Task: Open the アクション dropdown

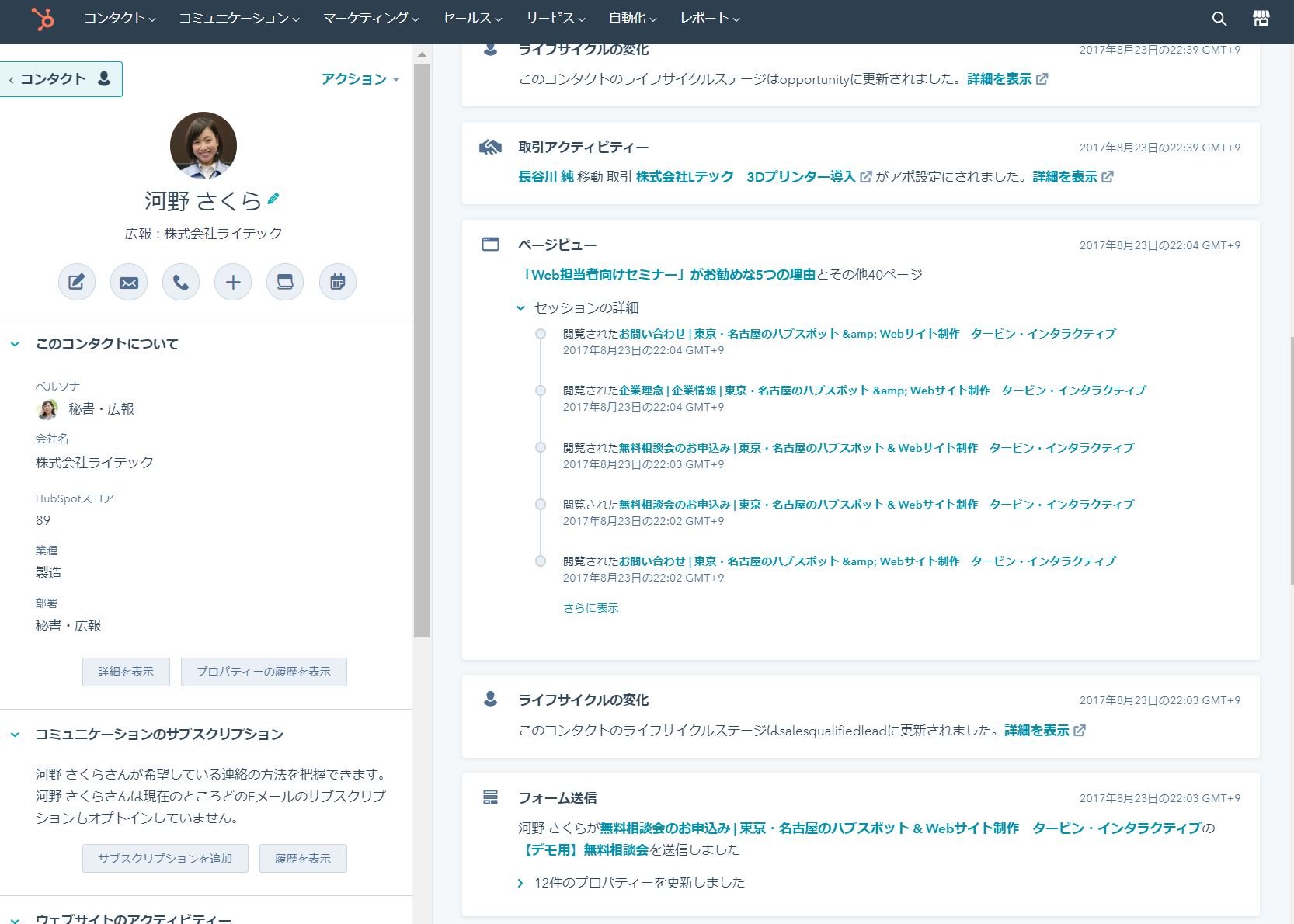Action: click(360, 79)
